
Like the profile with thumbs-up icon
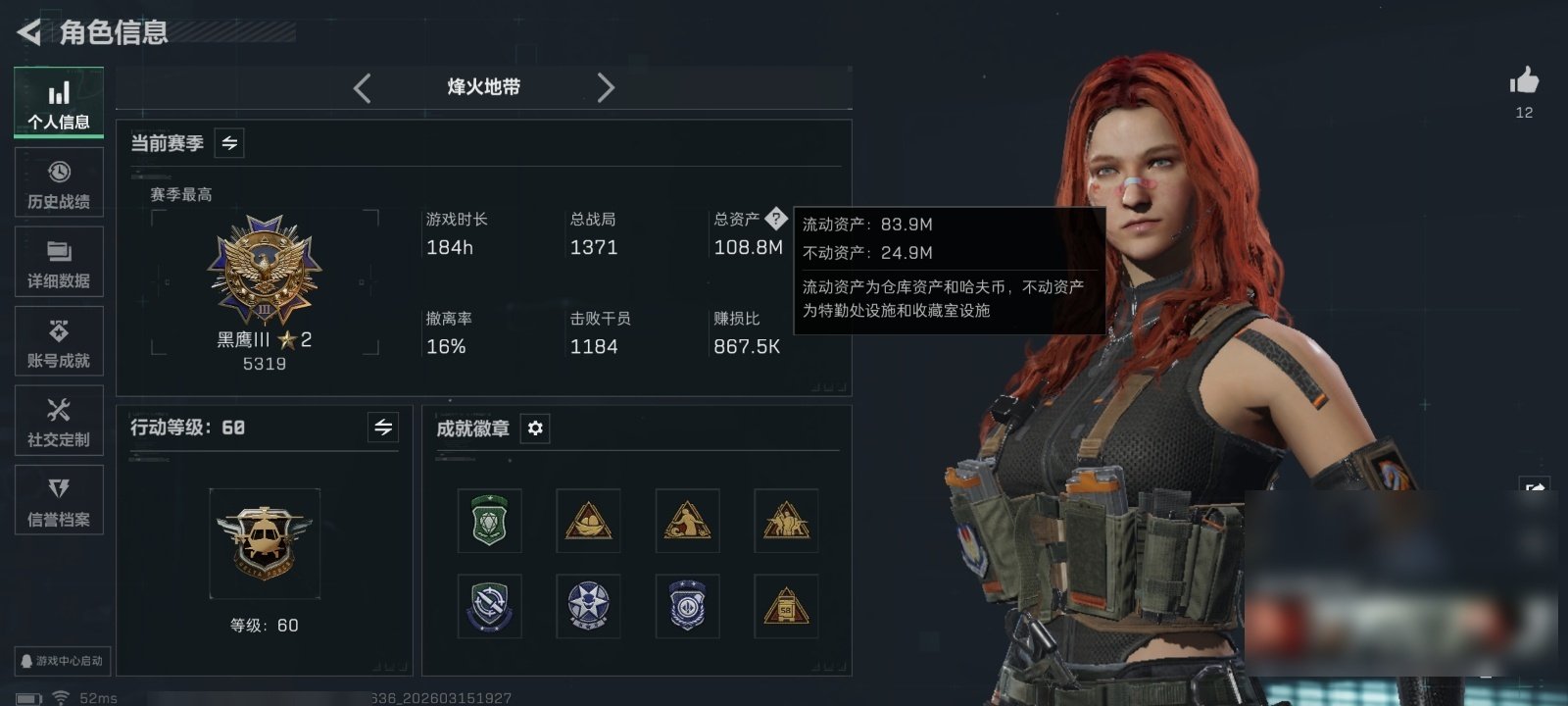(x=1524, y=80)
